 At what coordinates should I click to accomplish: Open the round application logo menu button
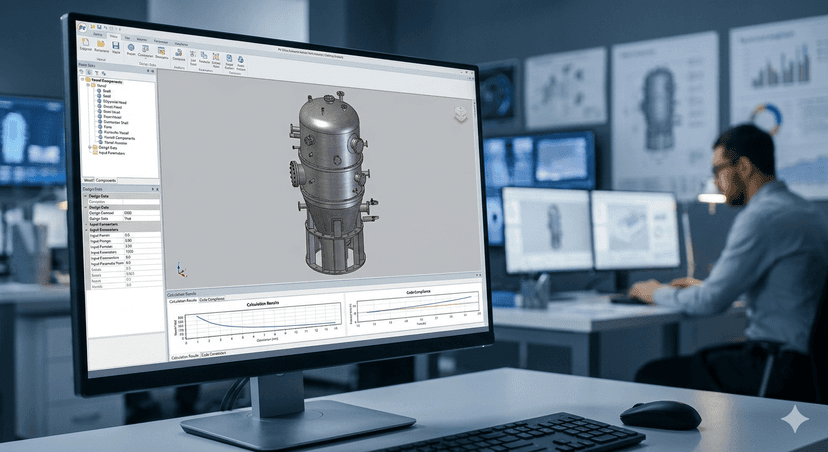(82, 27)
